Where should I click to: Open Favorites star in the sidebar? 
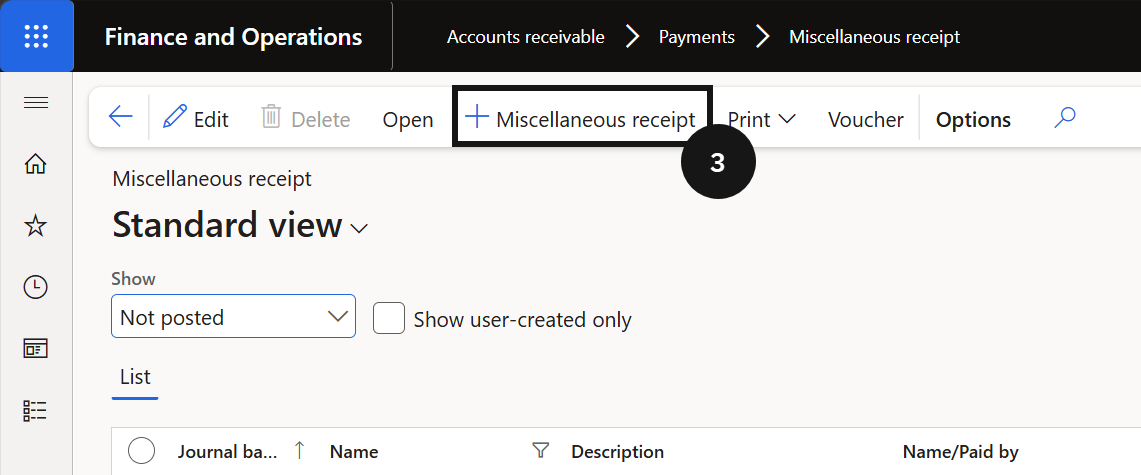36,226
